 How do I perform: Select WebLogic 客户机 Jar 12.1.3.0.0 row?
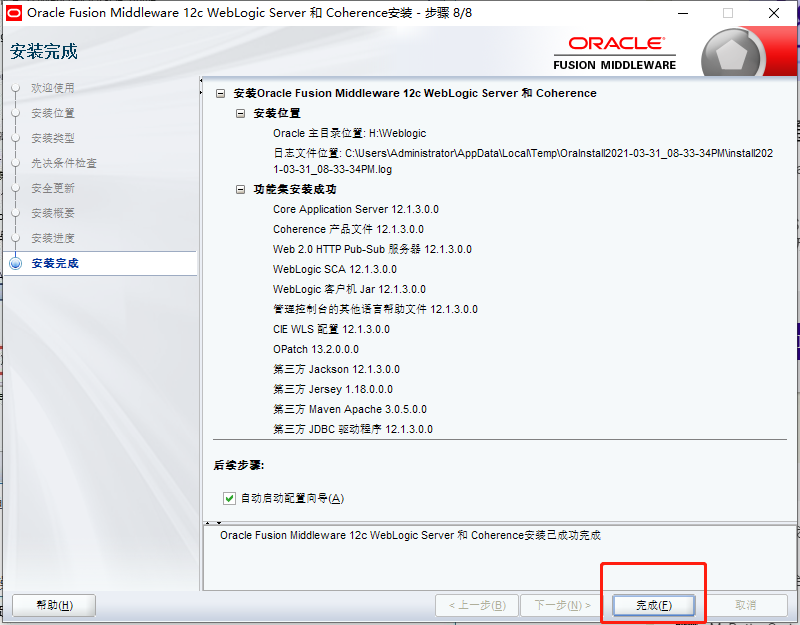coord(349,289)
